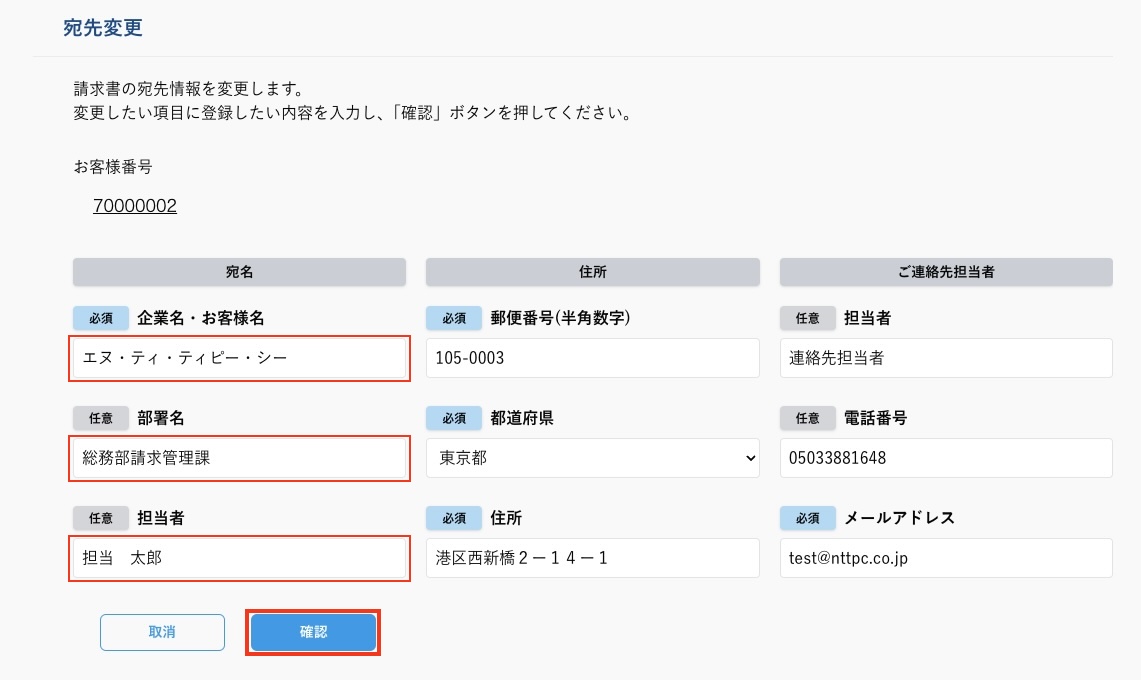Click the 宛先変更 page title
The width and height of the screenshot is (1141, 680).
(103, 28)
